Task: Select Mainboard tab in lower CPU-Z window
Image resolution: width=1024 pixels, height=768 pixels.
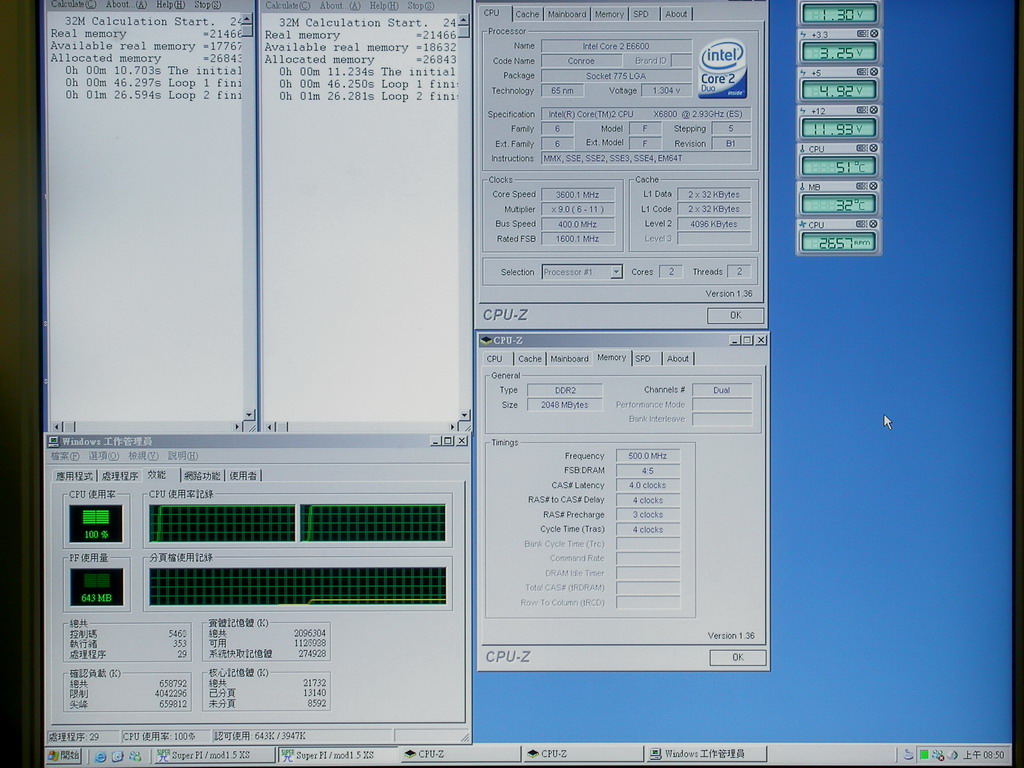Action: click(x=569, y=359)
